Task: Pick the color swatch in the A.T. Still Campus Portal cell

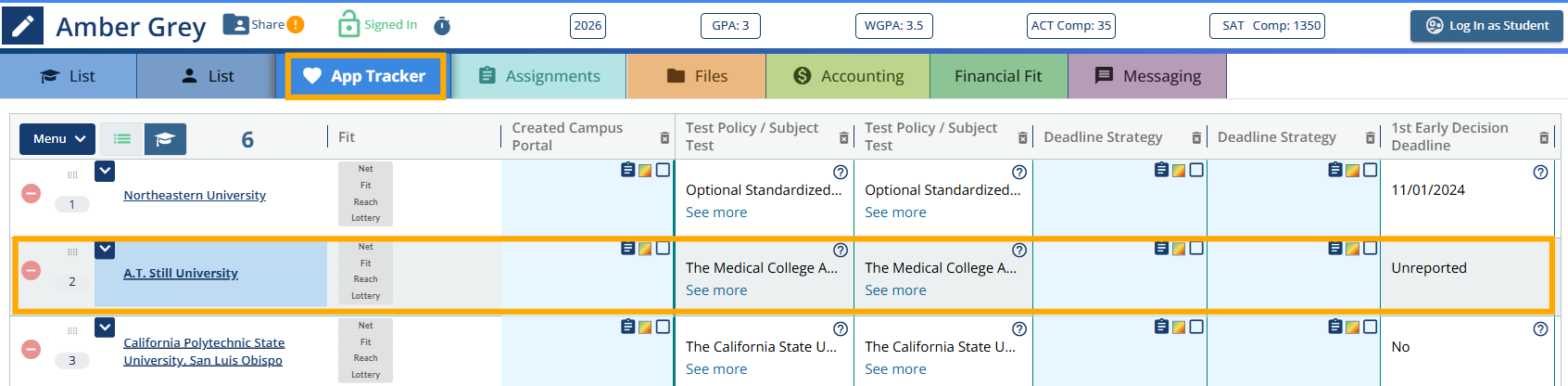Action: click(x=645, y=249)
